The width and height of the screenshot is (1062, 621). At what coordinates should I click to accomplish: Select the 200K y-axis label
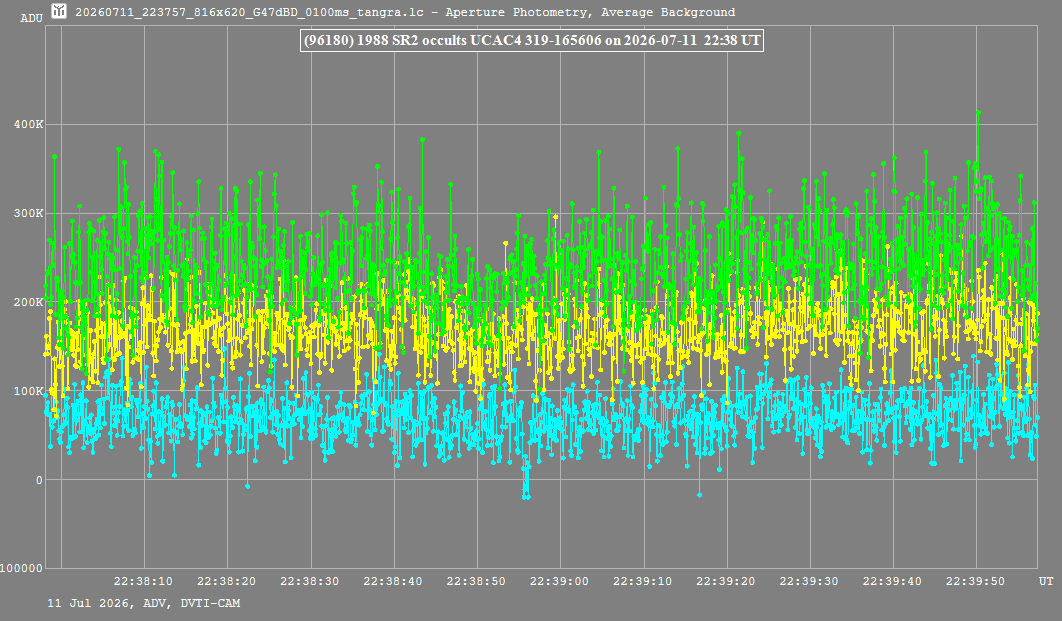click(x=28, y=302)
